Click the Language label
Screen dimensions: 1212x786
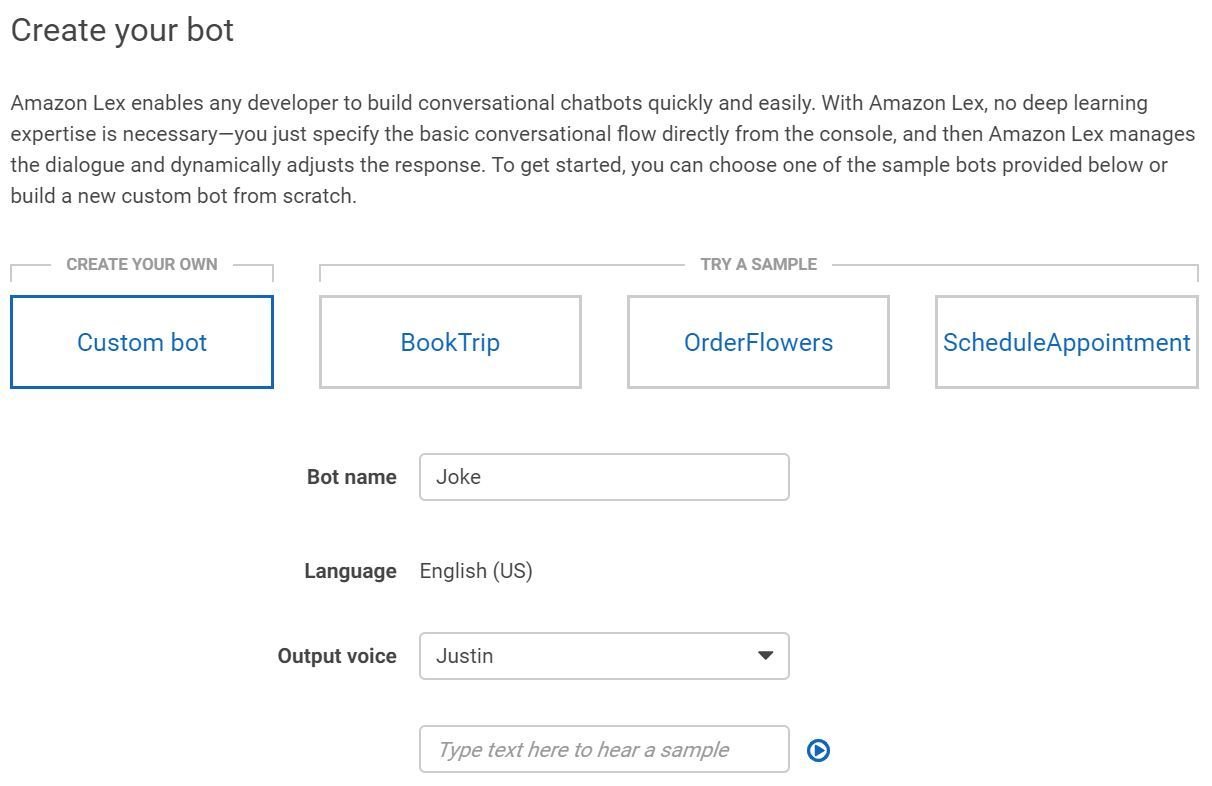pos(350,571)
